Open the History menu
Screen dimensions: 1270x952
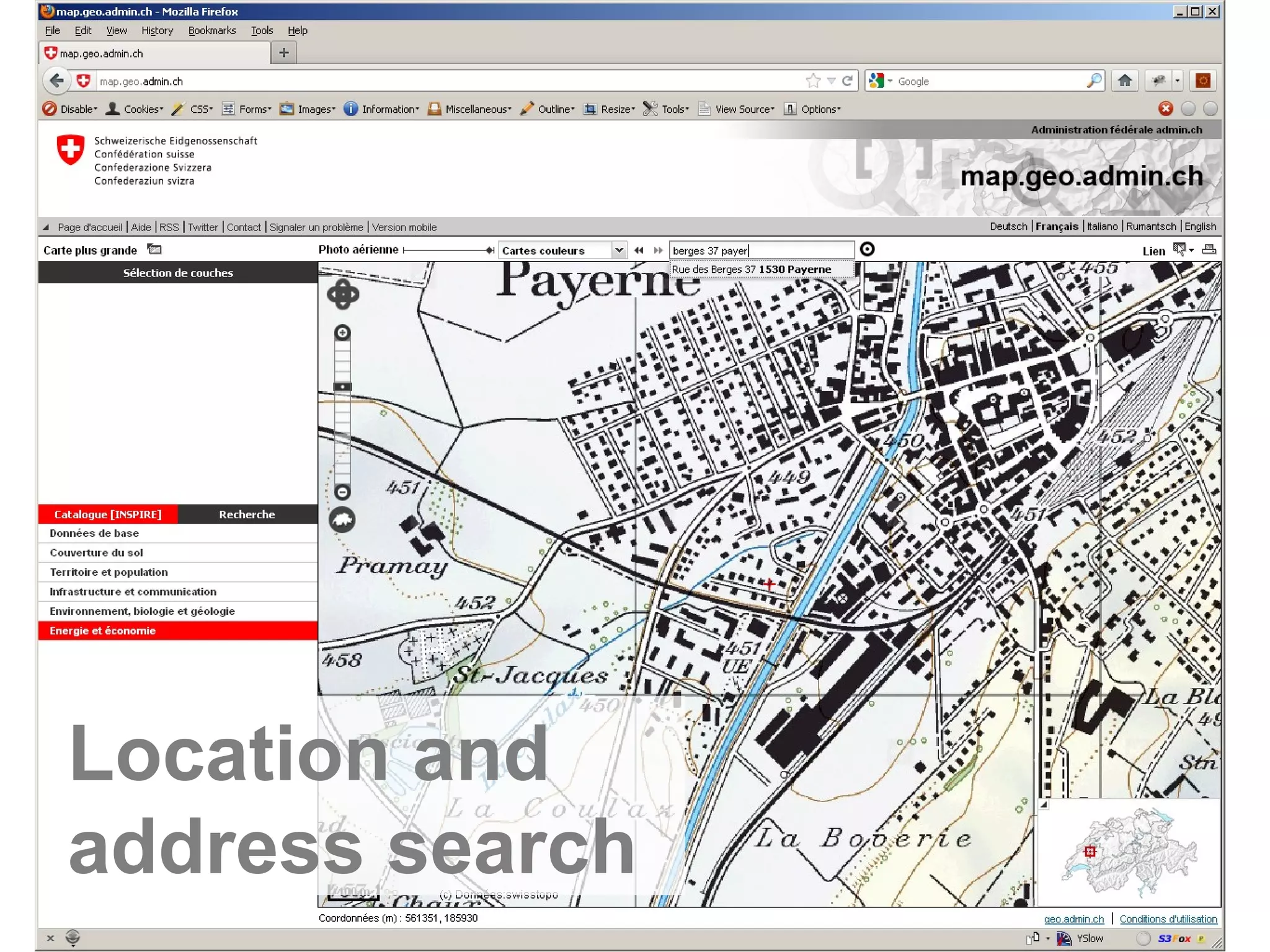click(157, 30)
